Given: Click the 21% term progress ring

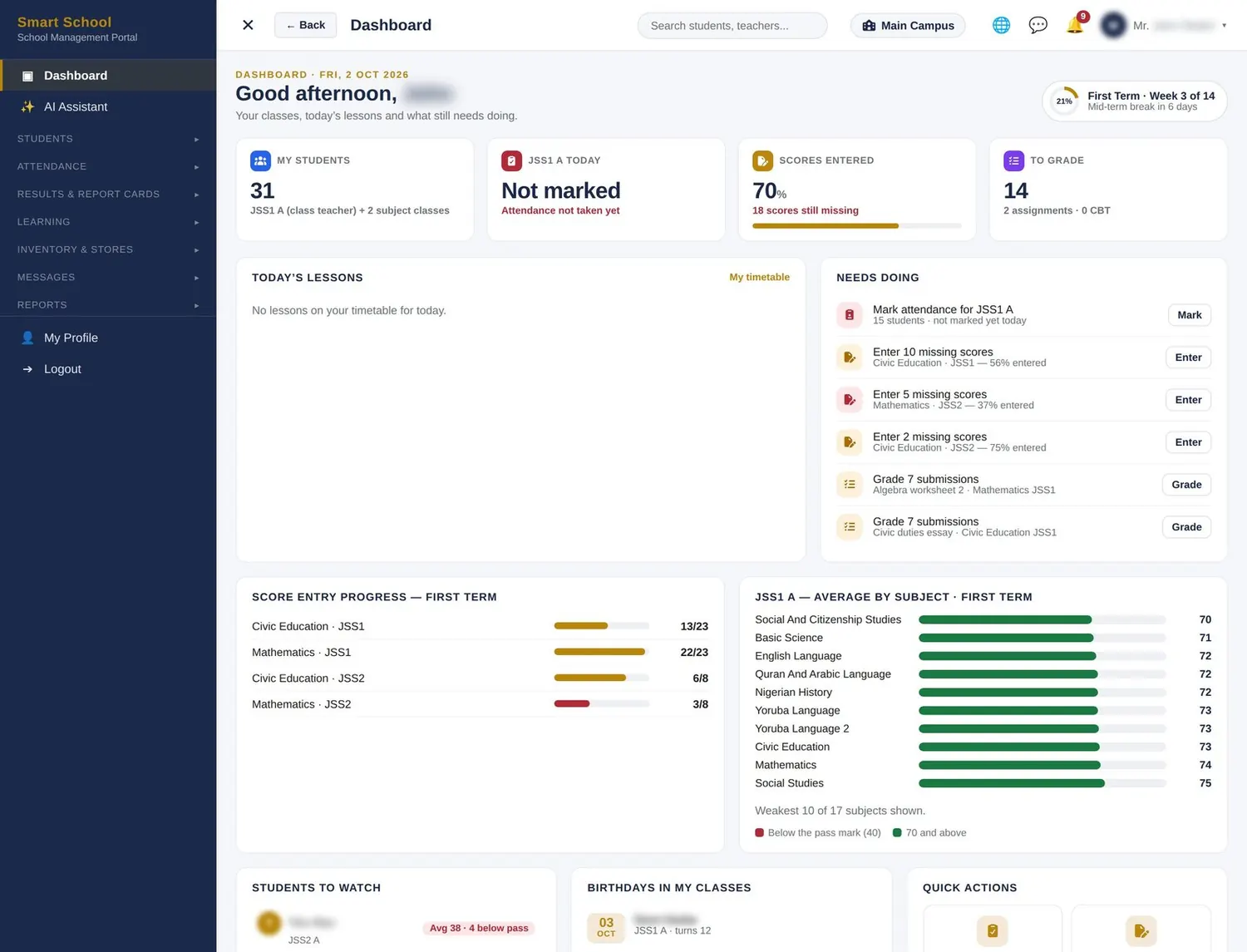Looking at the screenshot, I should click(1064, 101).
